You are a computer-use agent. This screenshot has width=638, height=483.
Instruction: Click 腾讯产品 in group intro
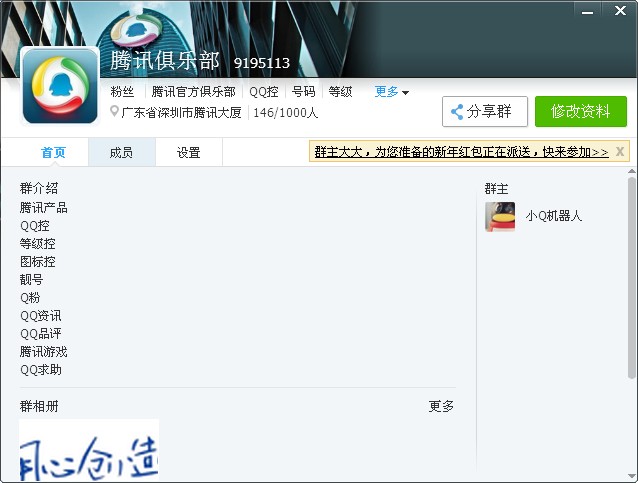44,208
